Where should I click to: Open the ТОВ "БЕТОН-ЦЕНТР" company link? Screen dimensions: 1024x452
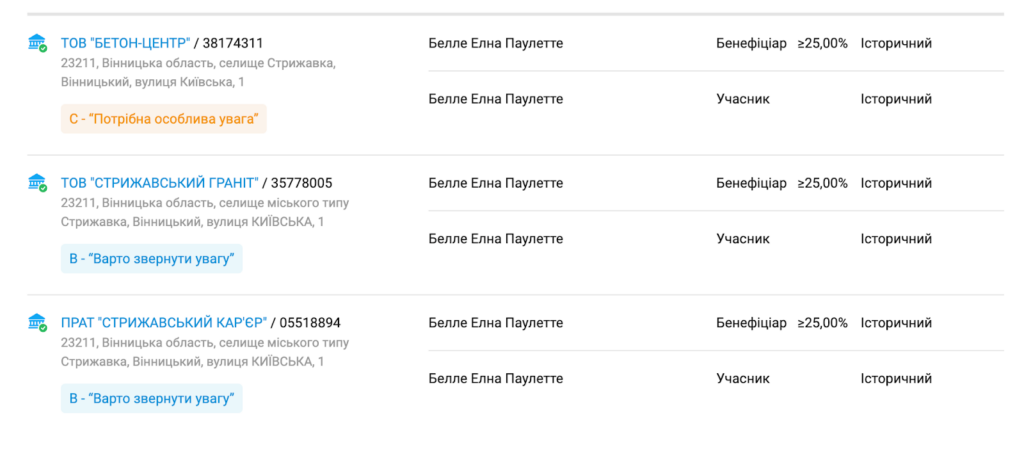pos(125,43)
